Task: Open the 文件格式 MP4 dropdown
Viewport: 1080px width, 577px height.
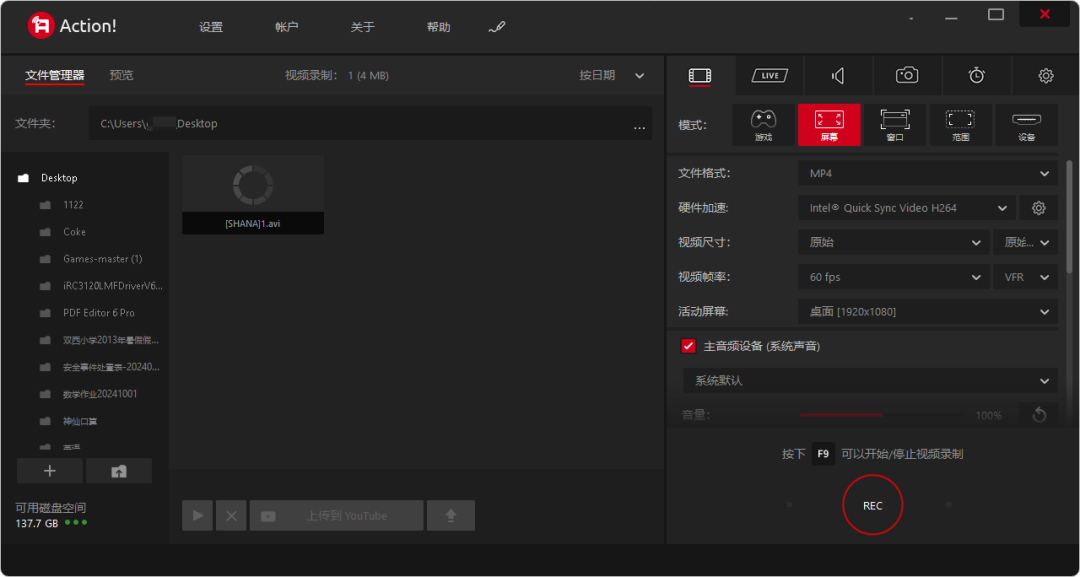Action: [x=928, y=174]
